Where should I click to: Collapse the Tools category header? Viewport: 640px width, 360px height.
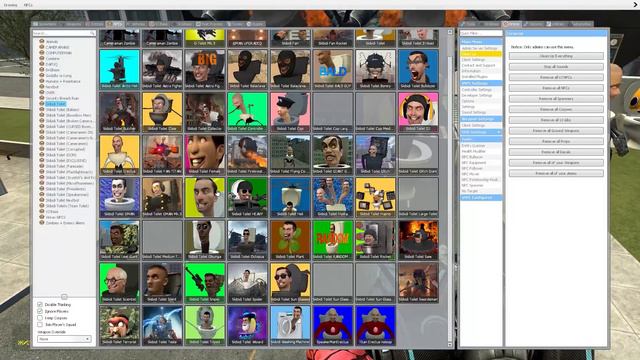point(481,139)
